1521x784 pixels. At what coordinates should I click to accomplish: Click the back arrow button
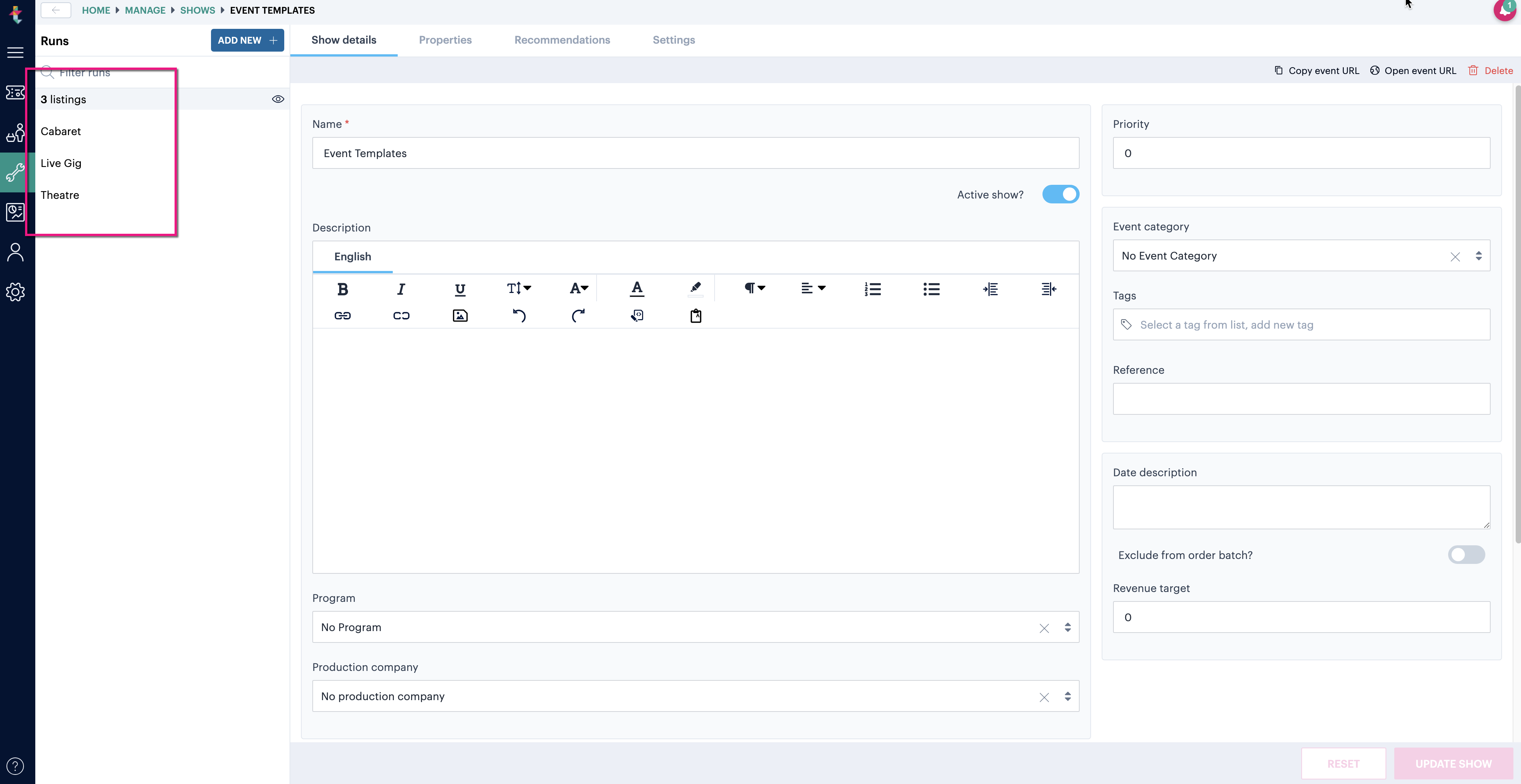[56, 10]
